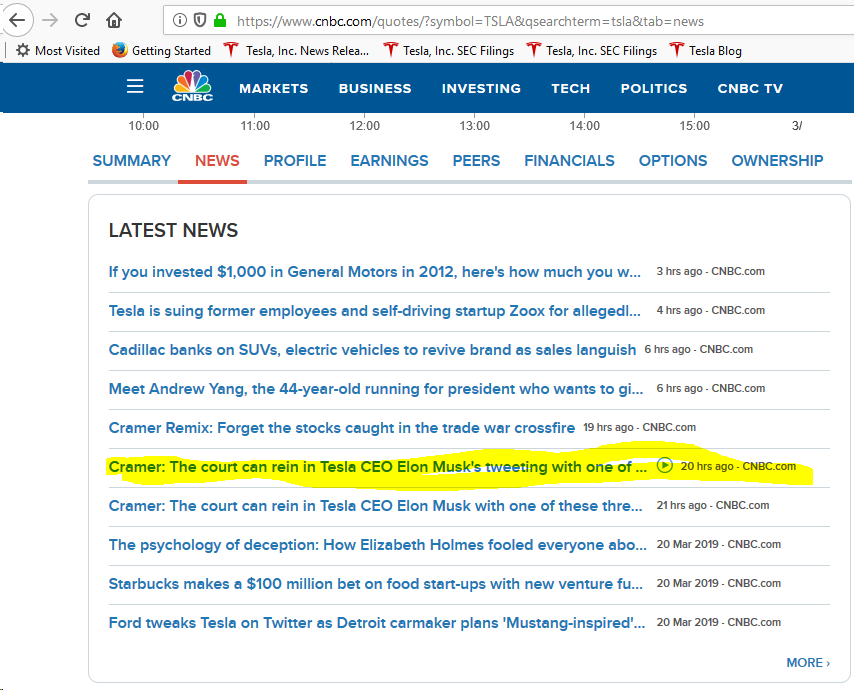This screenshot has height=690, width=854.
Task: Open the second Tesla, Inc. SEC Filings bookmark
Action: click(591, 51)
